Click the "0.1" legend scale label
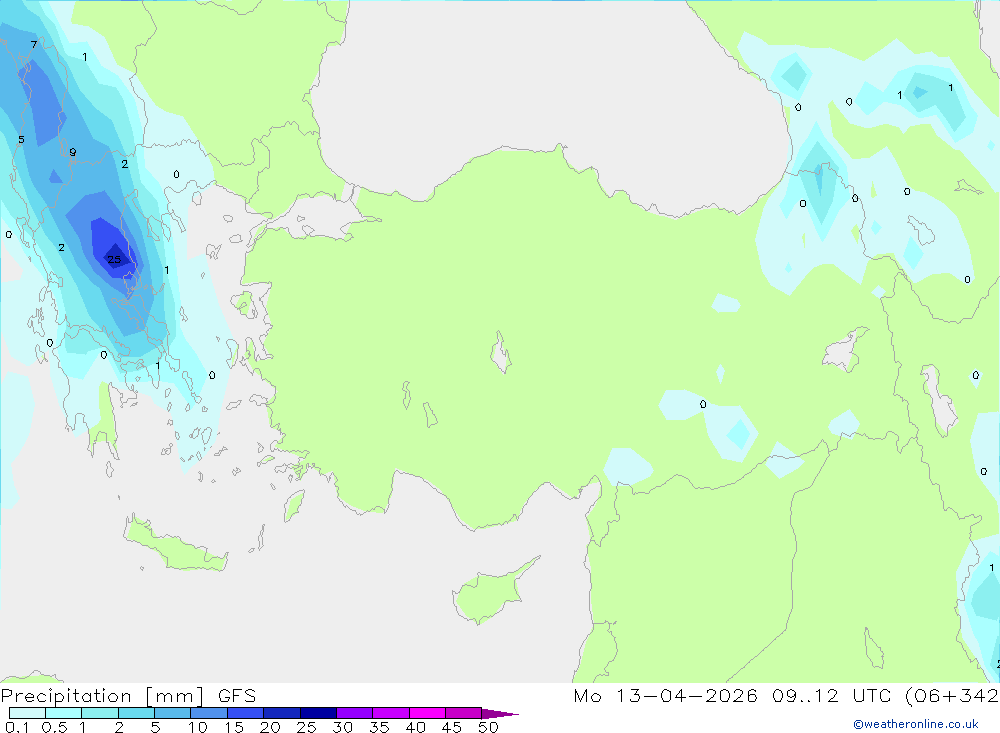Viewport: 1000px width, 733px height. click(x=17, y=727)
